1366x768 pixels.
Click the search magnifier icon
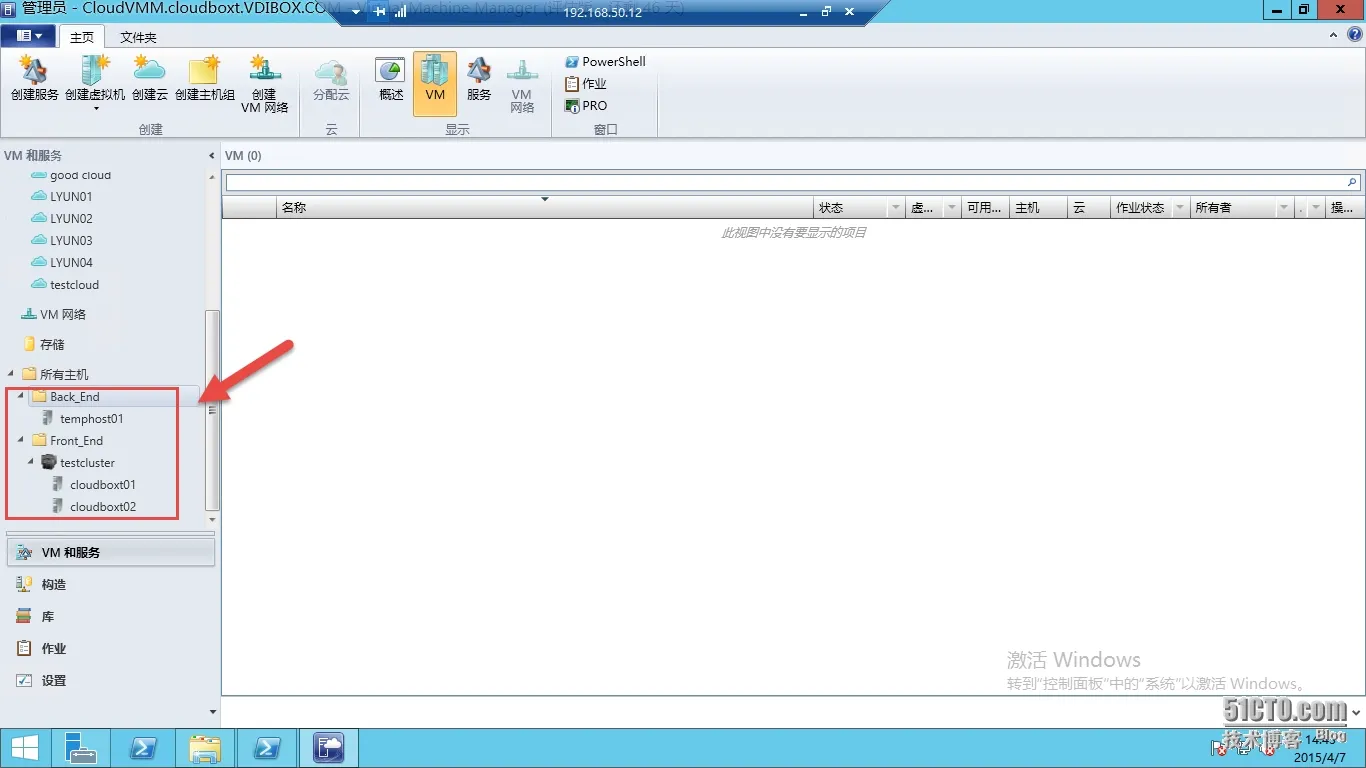tap(1353, 183)
